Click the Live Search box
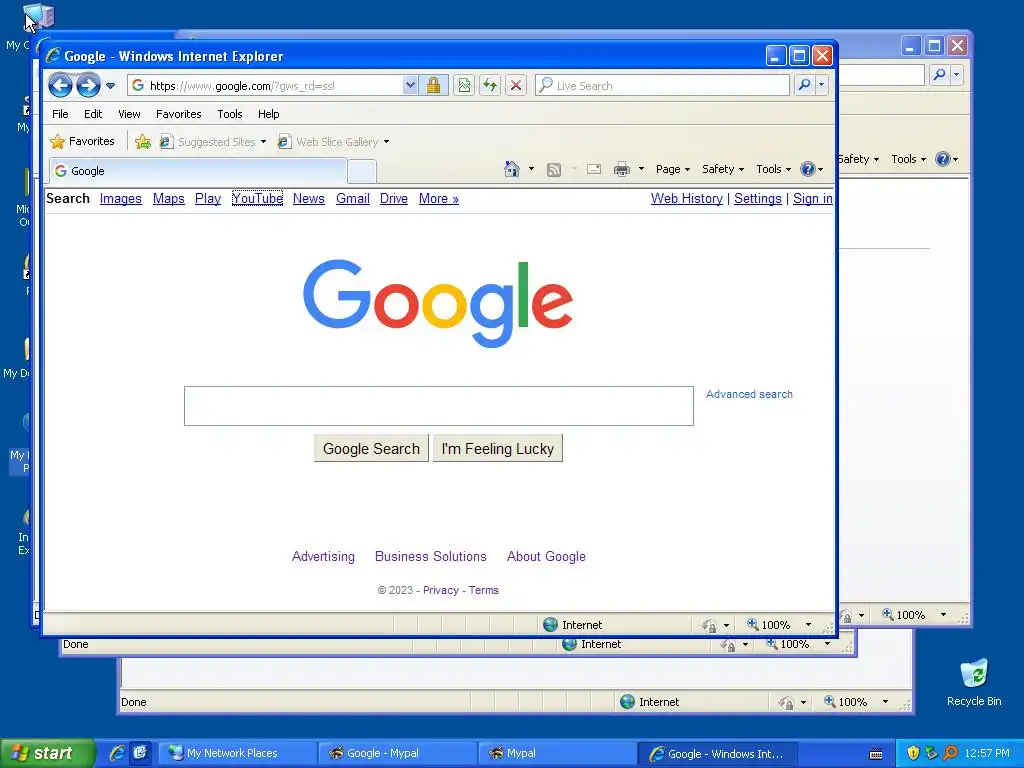This screenshot has height=768, width=1024. (x=662, y=86)
